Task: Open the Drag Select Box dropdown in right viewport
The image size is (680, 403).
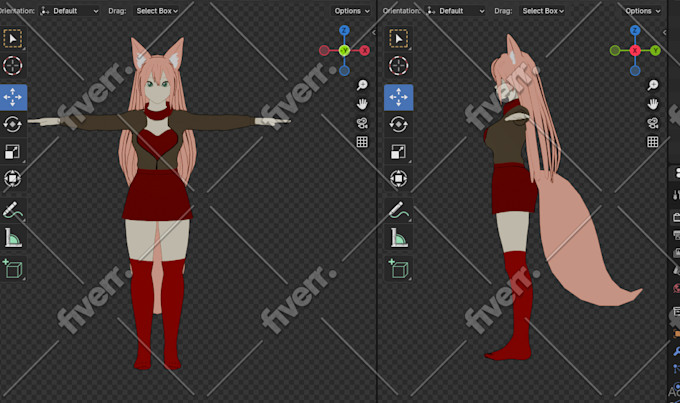Action: pyautogui.click(x=543, y=11)
